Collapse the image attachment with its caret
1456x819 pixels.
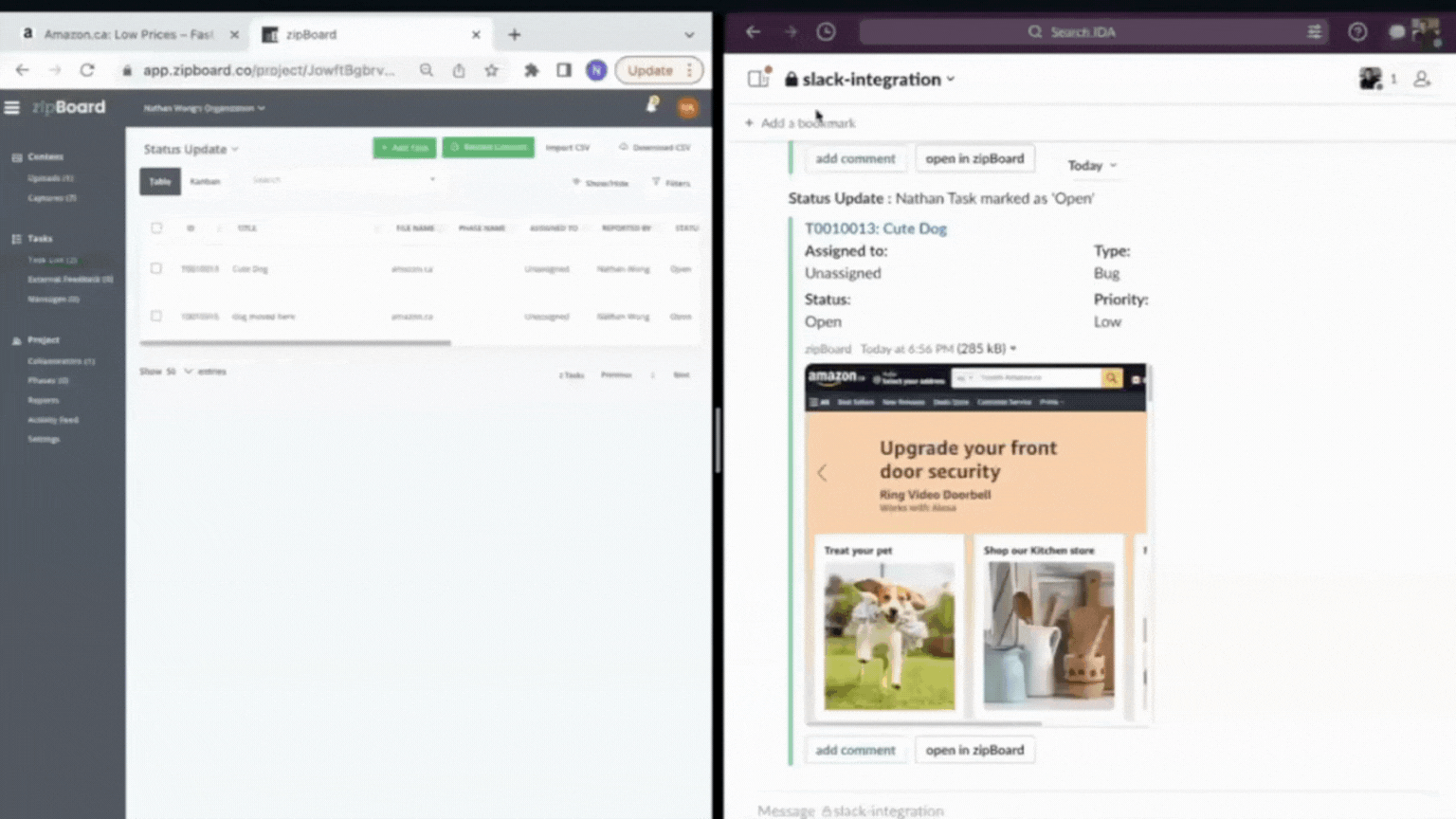coord(1013,349)
